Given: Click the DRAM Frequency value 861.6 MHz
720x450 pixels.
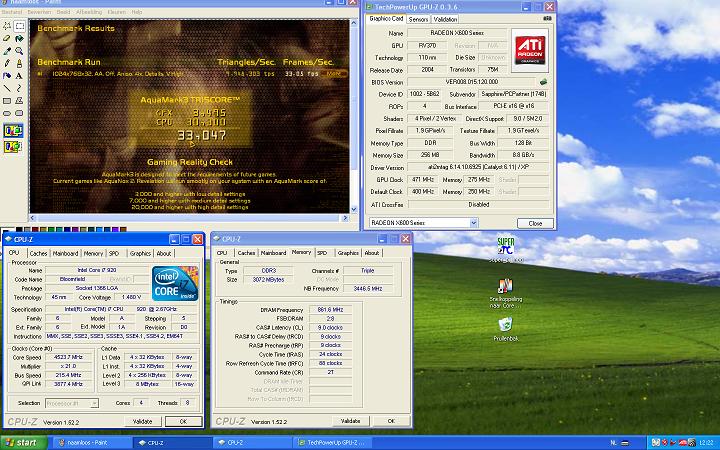Looking at the screenshot, I should click(330, 310).
